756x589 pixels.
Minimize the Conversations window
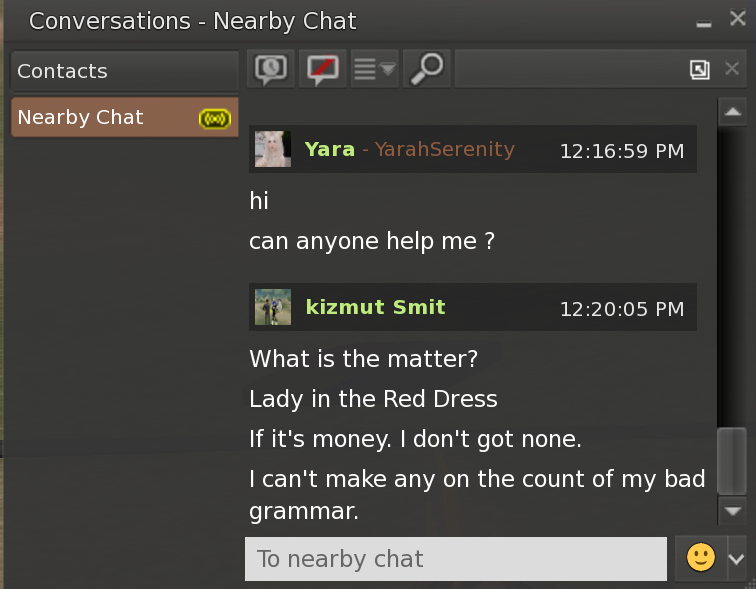(705, 21)
